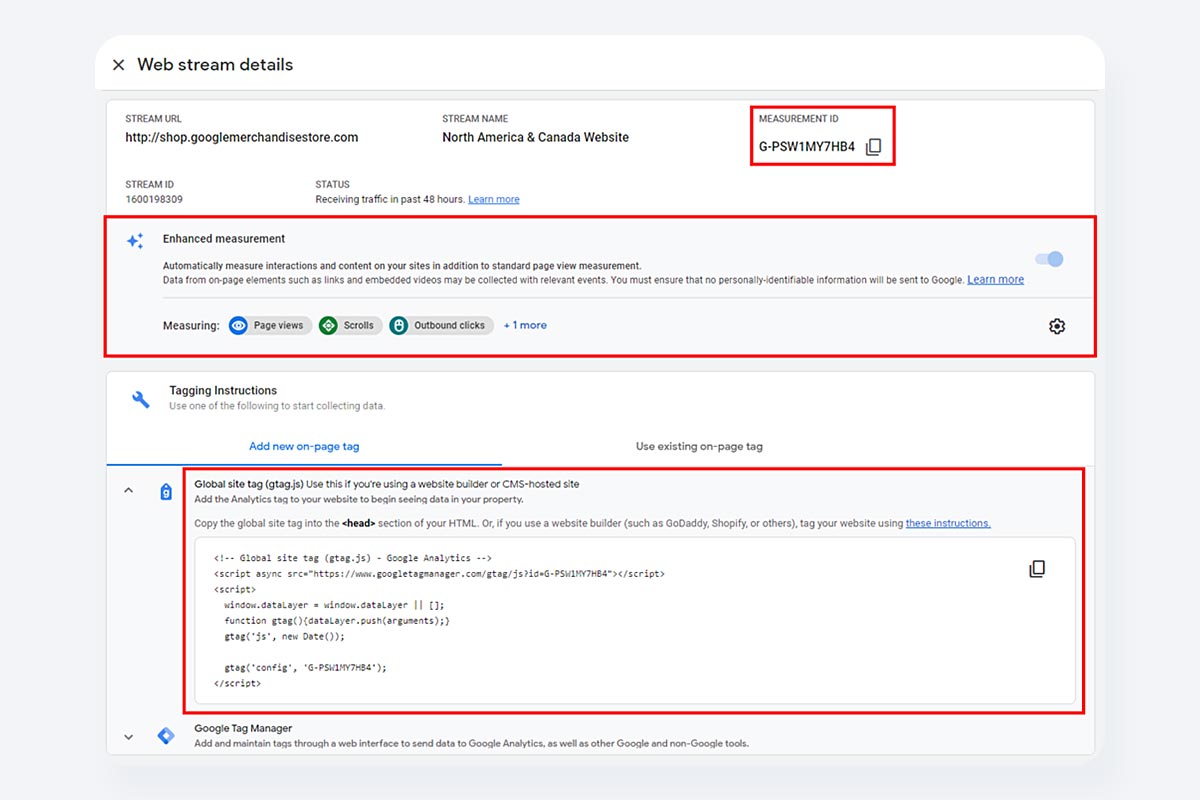Click the 'Receiving traffic in past 48 hours' status
The height and width of the screenshot is (800, 1200).
tap(390, 199)
